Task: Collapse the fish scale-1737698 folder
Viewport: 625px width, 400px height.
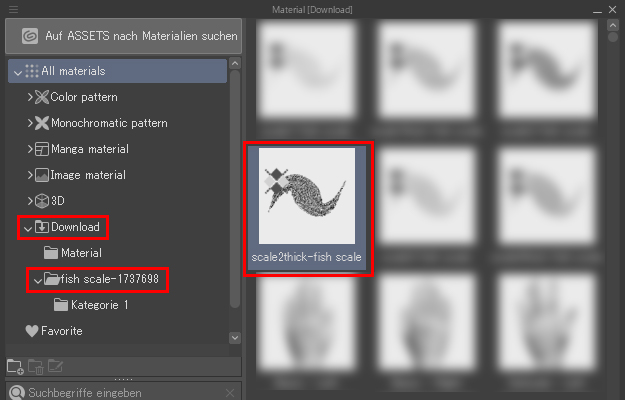Action: tap(37, 280)
